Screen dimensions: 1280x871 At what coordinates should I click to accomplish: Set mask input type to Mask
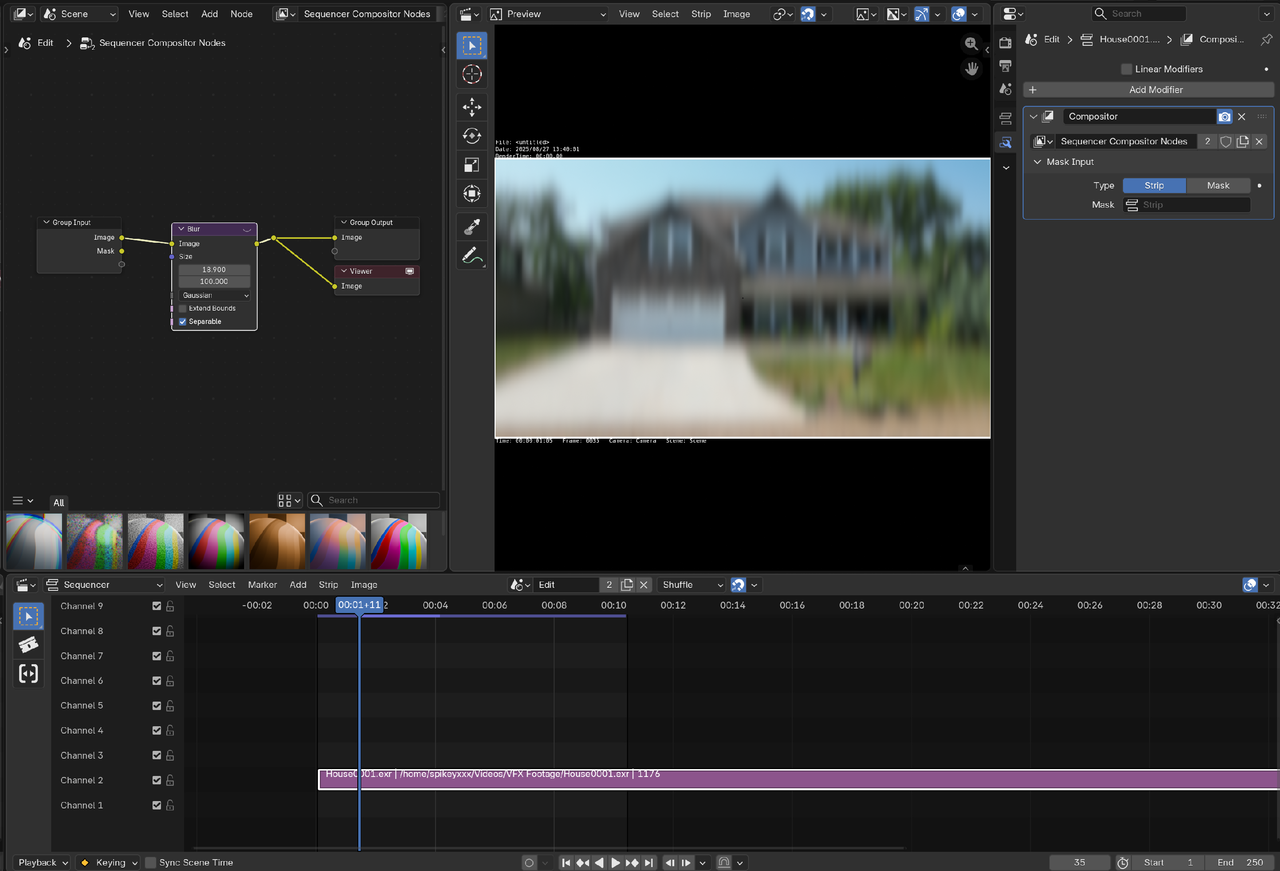[x=1217, y=185]
